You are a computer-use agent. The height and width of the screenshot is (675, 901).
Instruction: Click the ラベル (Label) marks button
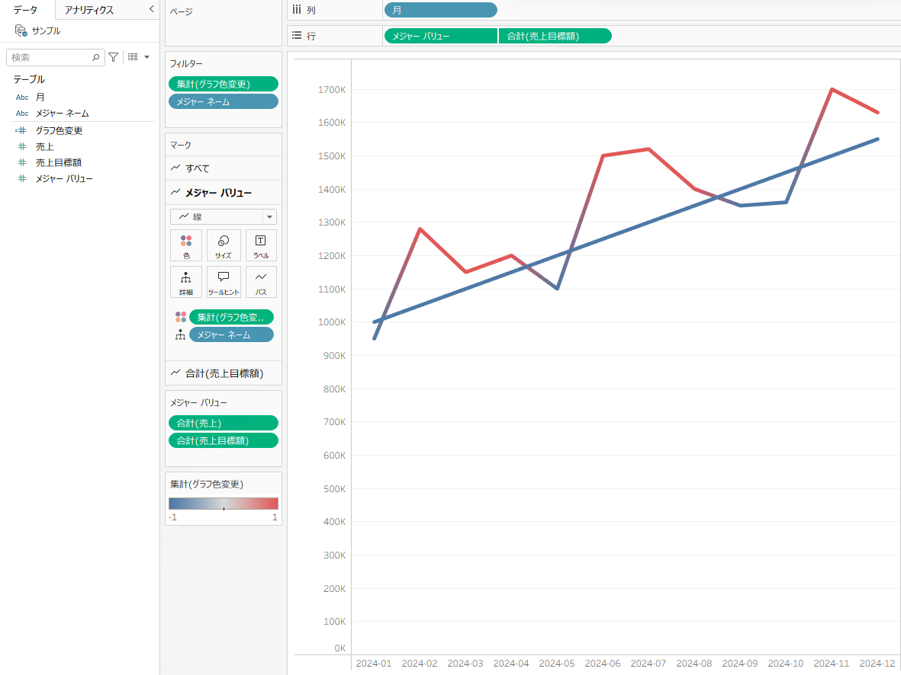(x=260, y=245)
